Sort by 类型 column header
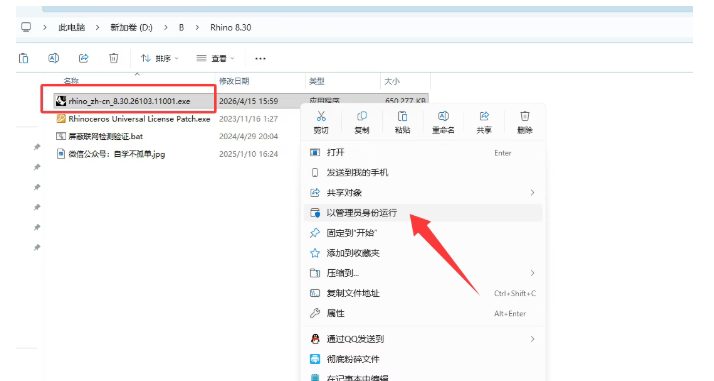 click(316, 81)
